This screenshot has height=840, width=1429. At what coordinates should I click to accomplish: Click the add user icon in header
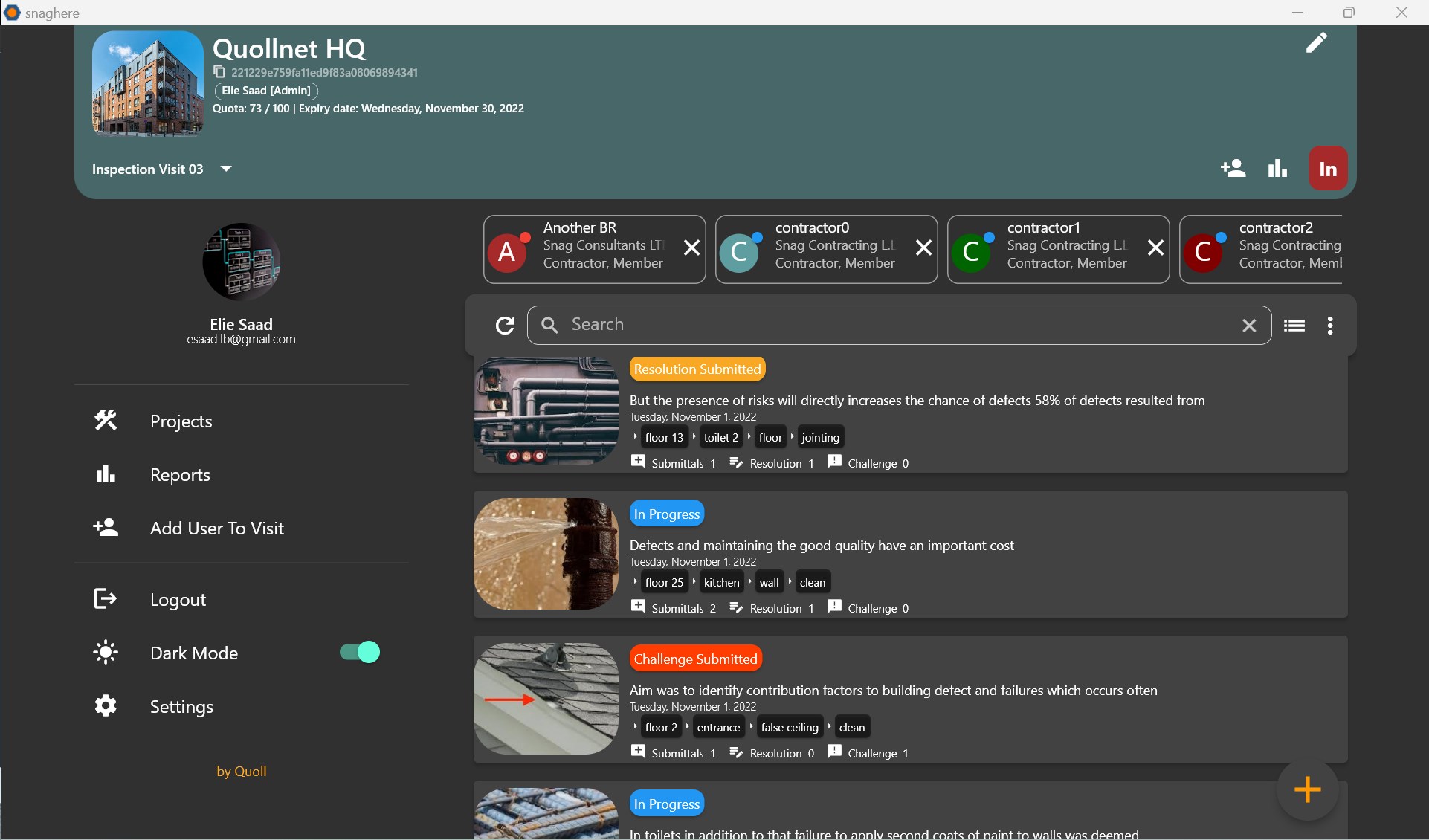pos(1233,169)
